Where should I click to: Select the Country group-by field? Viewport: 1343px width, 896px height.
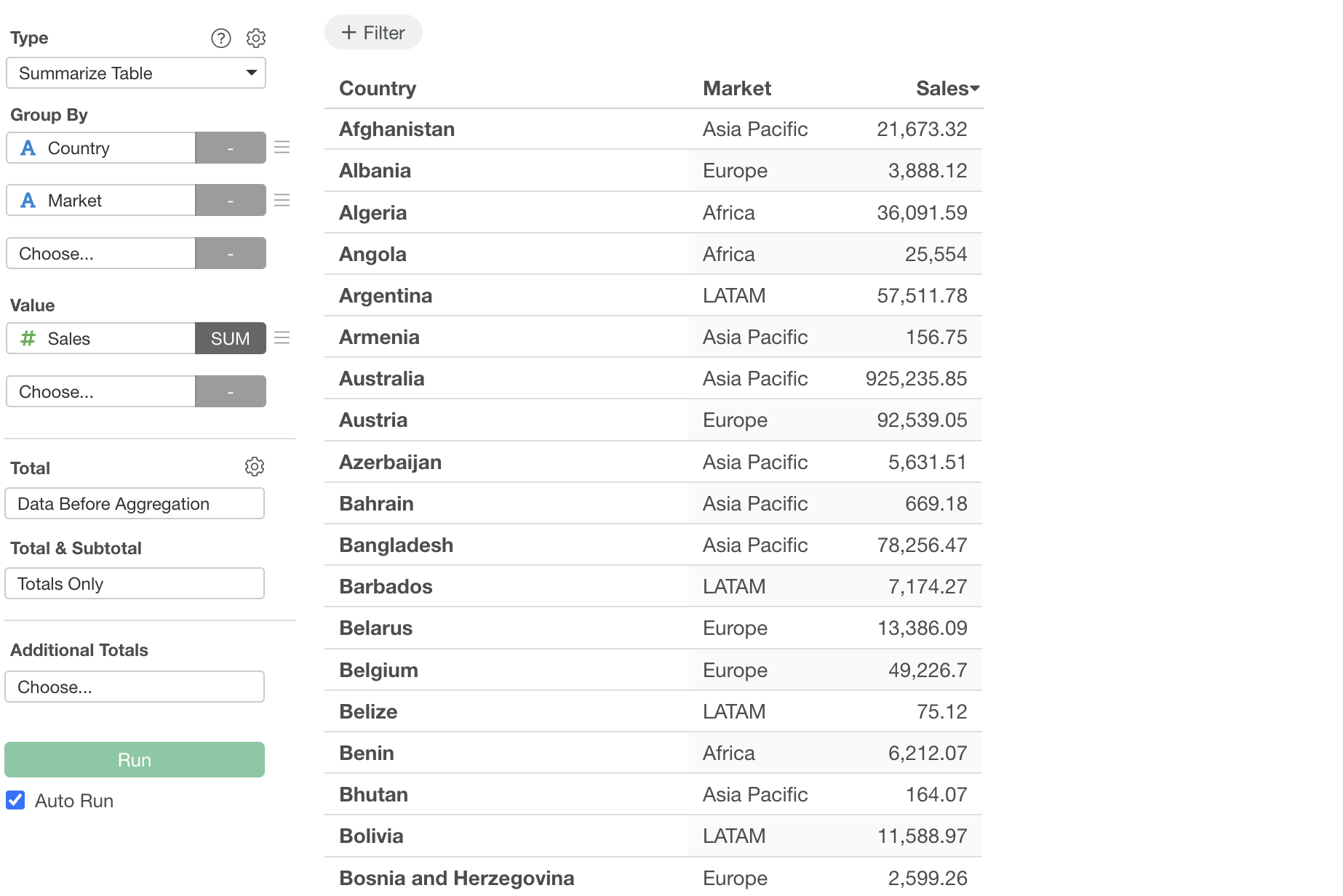pos(101,148)
